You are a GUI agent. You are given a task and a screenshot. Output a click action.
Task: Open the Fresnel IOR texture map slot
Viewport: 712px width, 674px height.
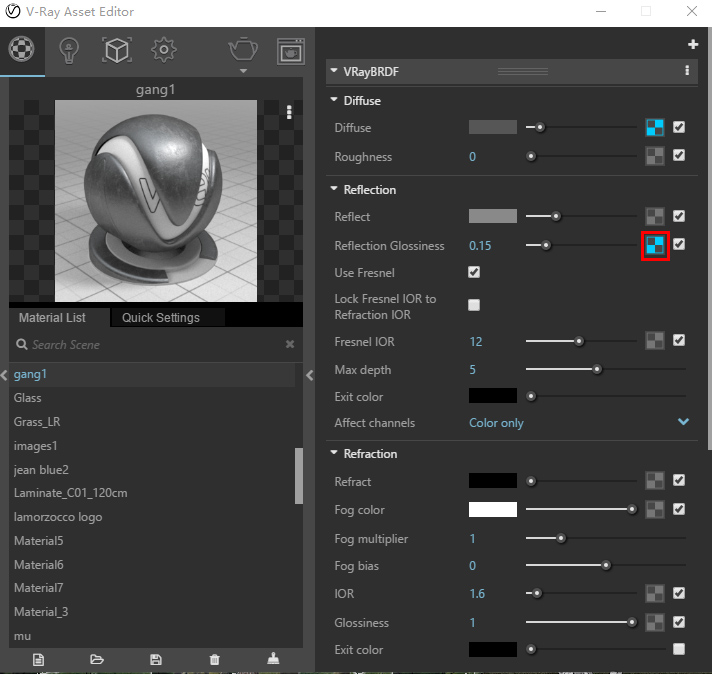click(x=654, y=340)
